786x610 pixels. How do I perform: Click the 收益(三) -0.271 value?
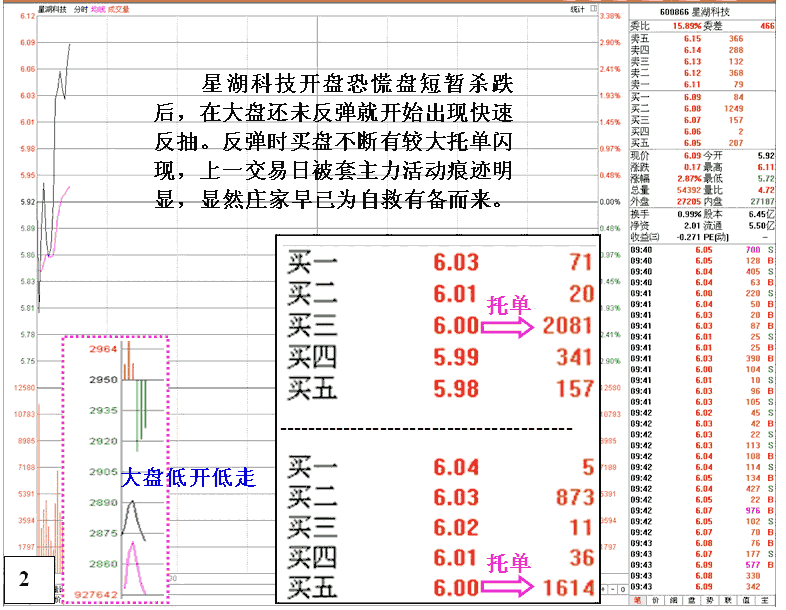point(689,238)
